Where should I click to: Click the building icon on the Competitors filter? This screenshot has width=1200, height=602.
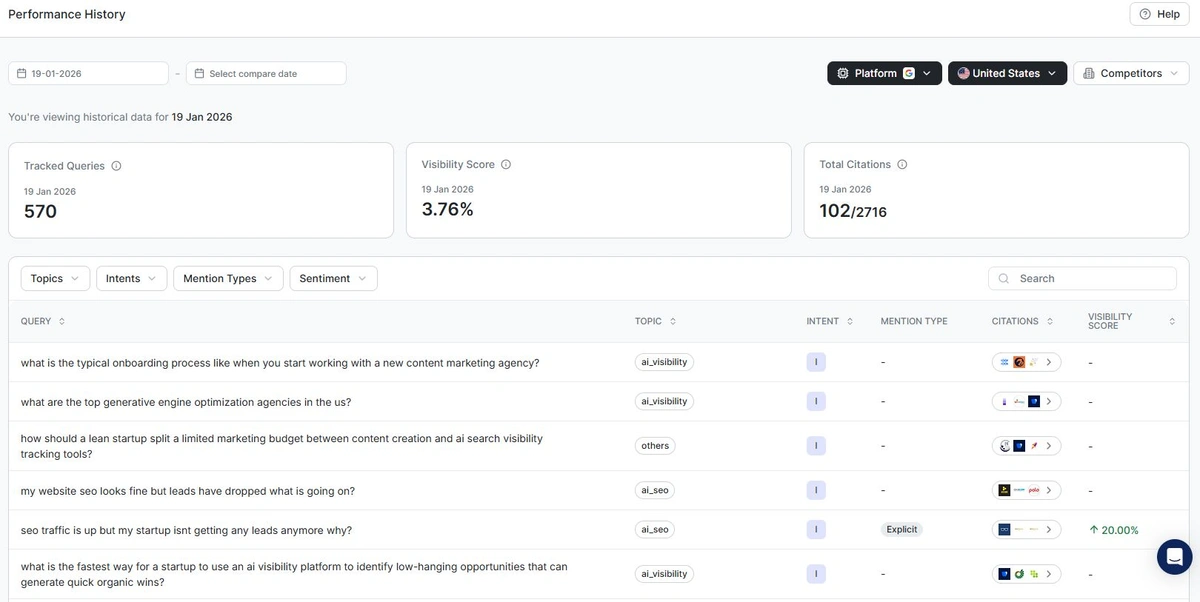1089,73
